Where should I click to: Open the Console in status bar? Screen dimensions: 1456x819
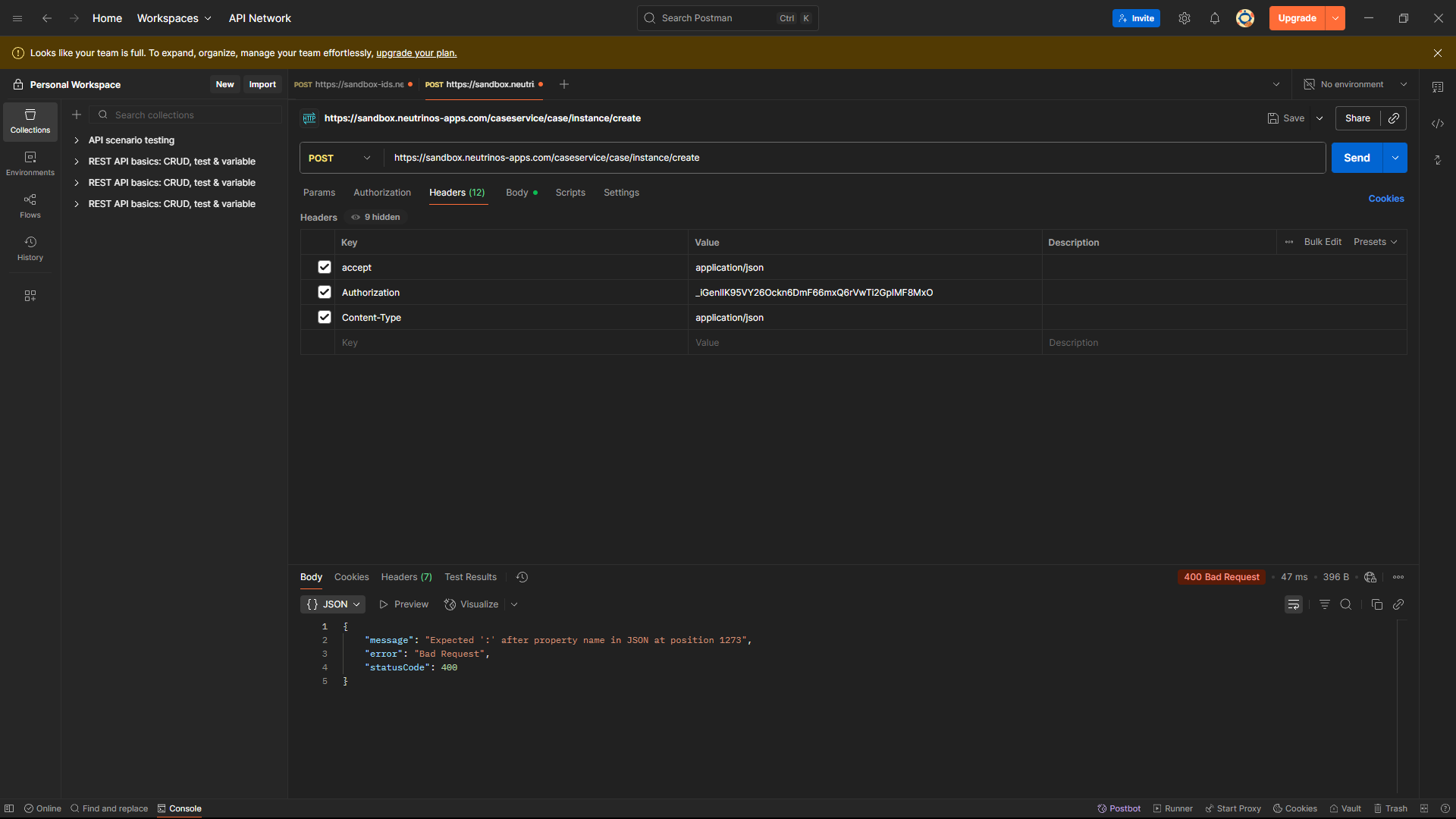[x=180, y=808]
